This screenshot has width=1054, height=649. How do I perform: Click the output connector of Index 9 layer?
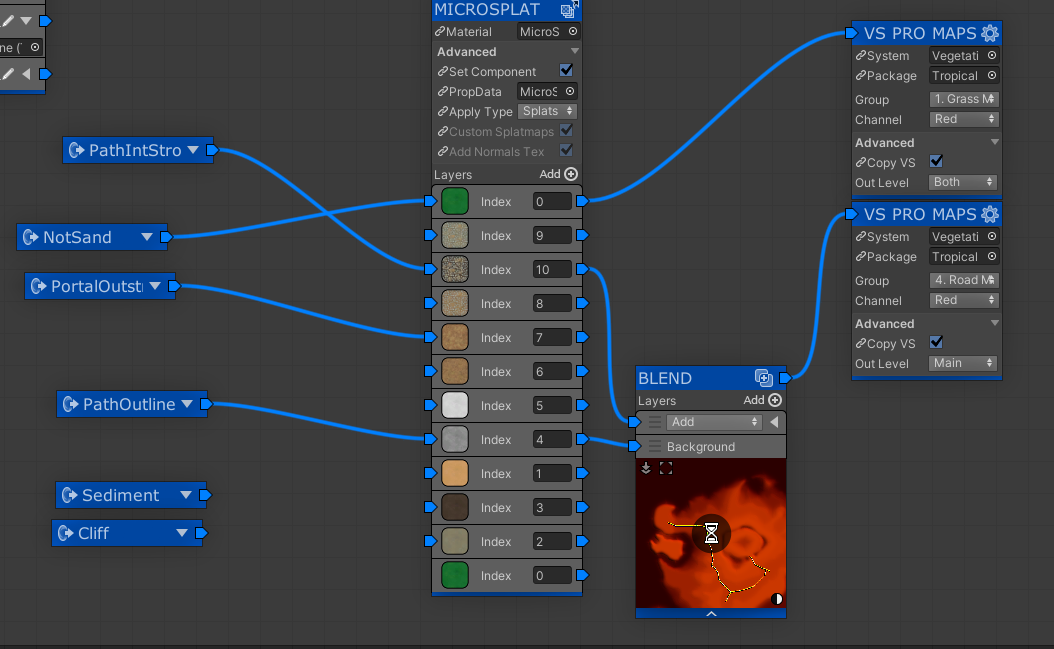coord(582,235)
